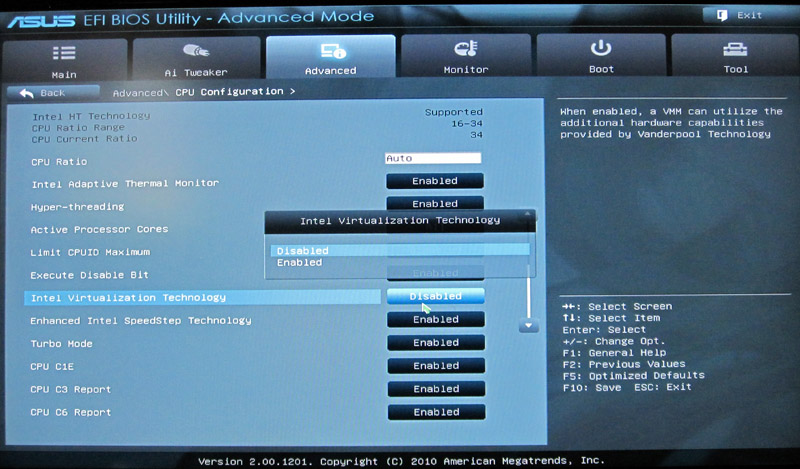Viewport: 800px width, 469px height.
Task: Click the Boot power icon
Action: pyautogui.click(x=601, y=48)
